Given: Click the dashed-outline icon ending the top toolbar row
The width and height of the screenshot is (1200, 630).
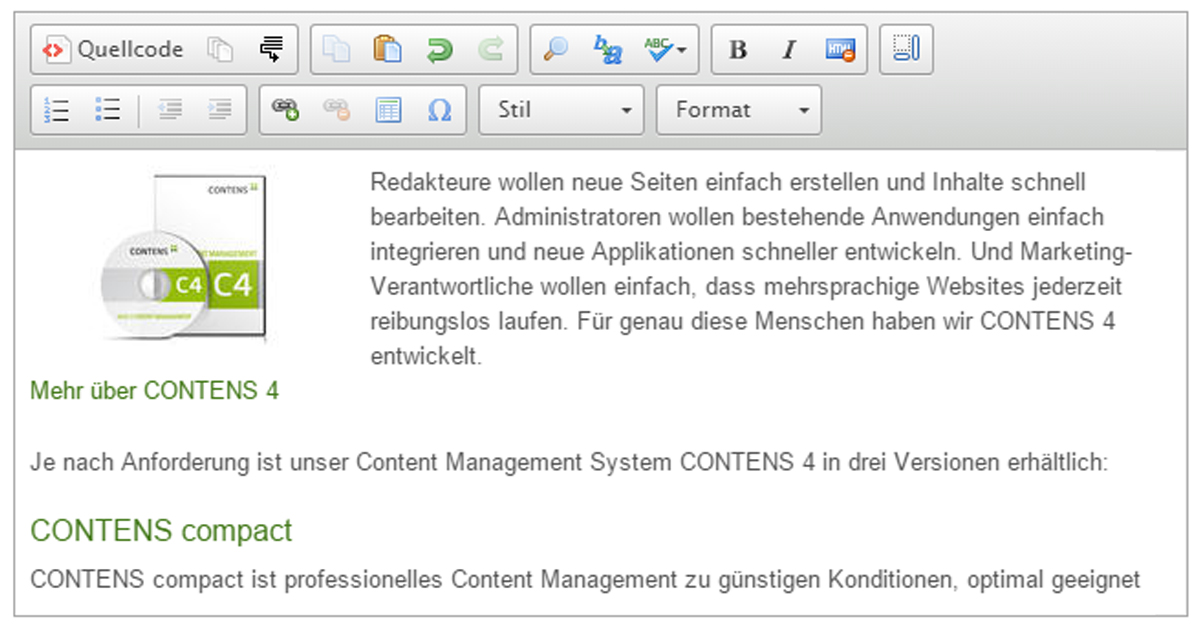Looking at the screenshot, I should pyautogui.click(x=906, y=50).
